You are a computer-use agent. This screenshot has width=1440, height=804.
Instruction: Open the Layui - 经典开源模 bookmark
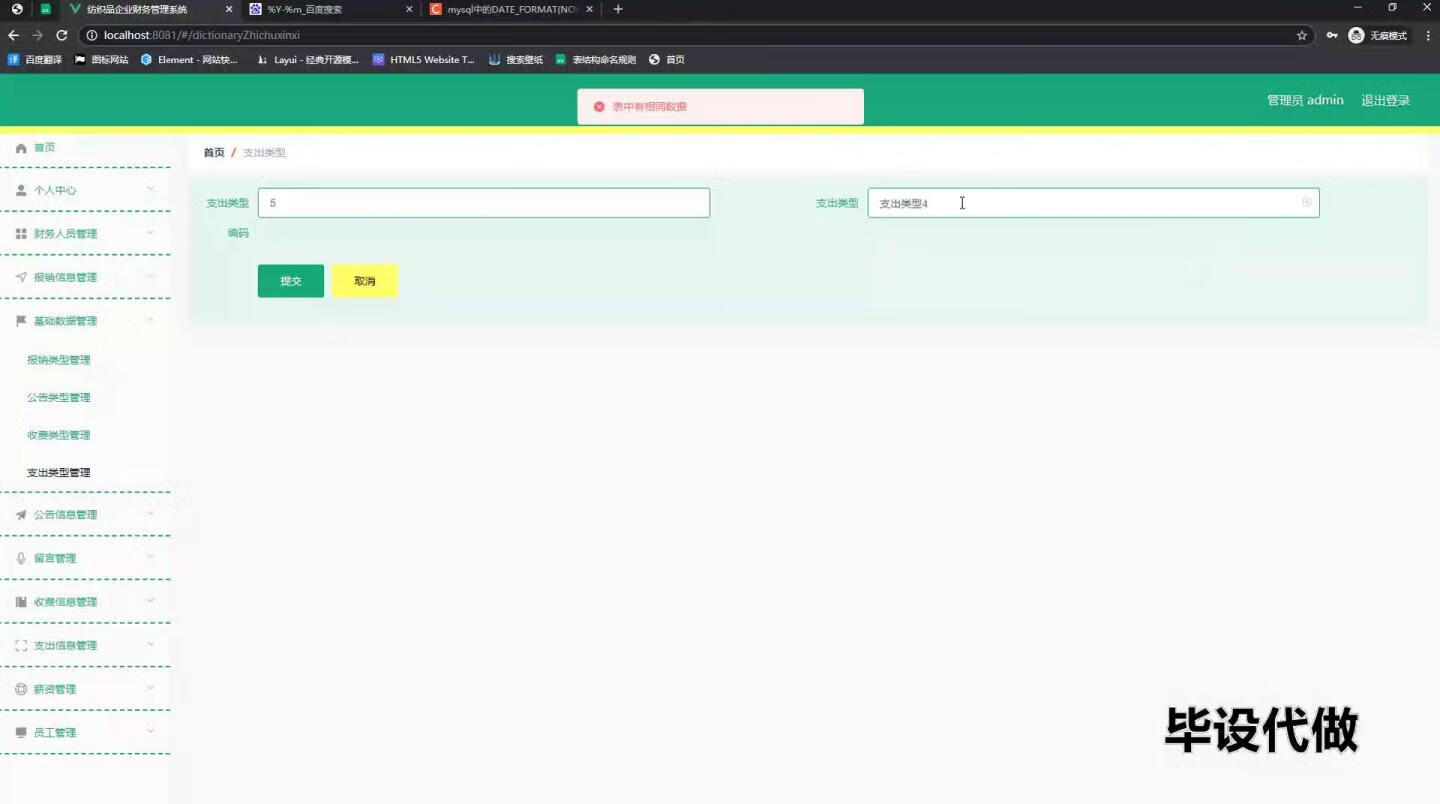[308, 60]
